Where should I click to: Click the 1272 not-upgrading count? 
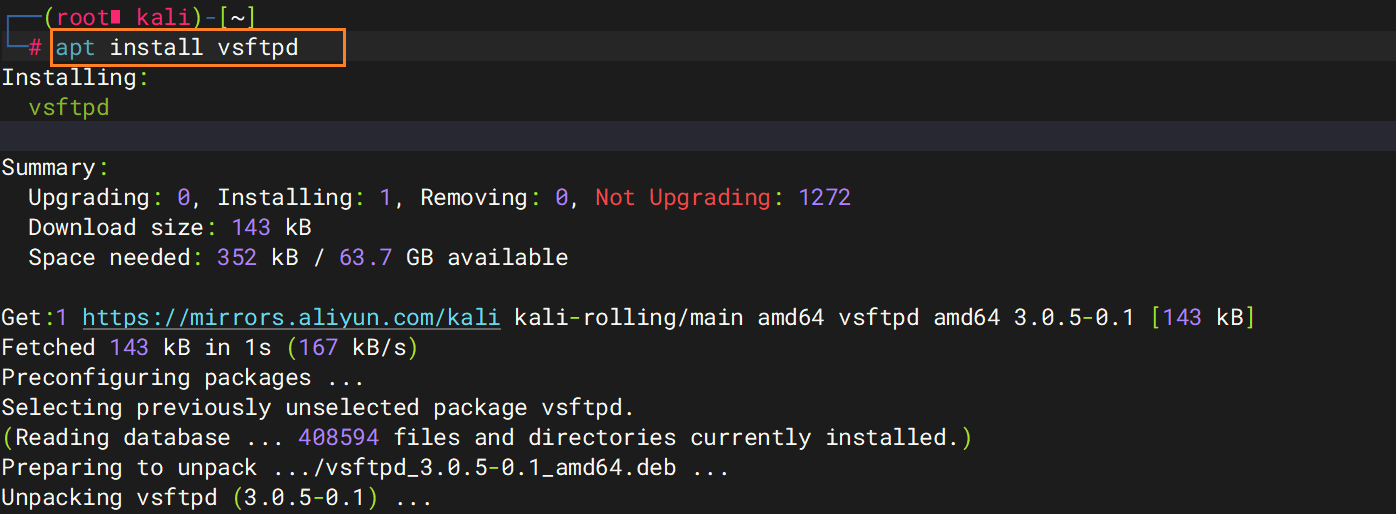click(x=824, y=197)
